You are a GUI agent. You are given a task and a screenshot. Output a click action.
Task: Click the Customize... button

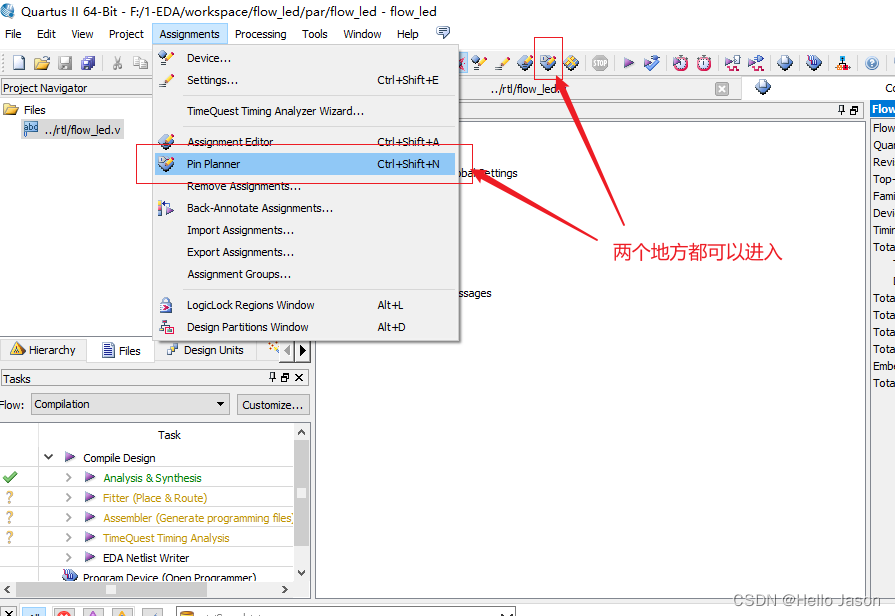[273, 405]
